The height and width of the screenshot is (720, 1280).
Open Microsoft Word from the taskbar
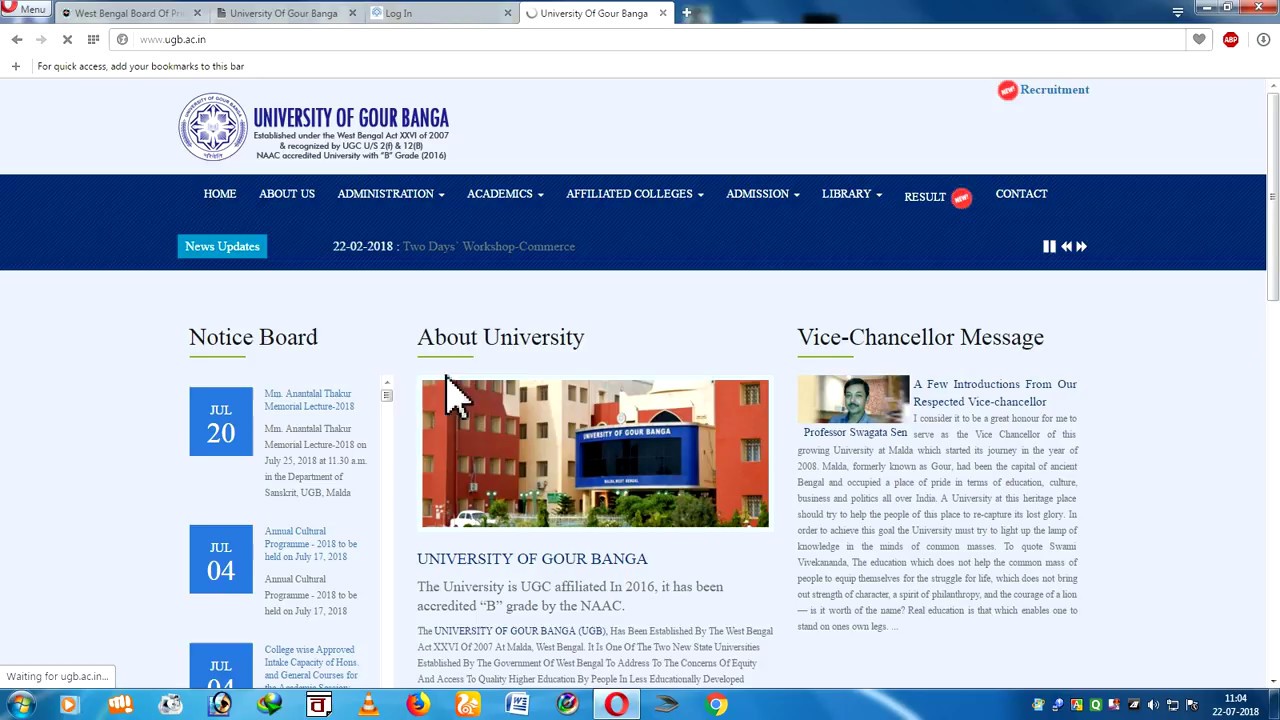point(517,705)
